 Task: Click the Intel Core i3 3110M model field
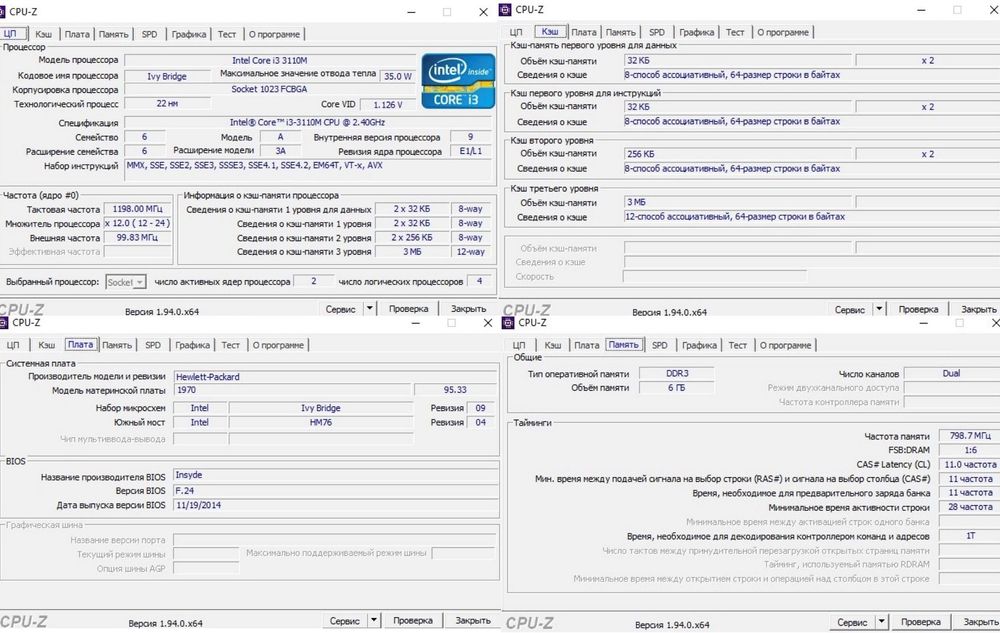[x=270, y=61]
